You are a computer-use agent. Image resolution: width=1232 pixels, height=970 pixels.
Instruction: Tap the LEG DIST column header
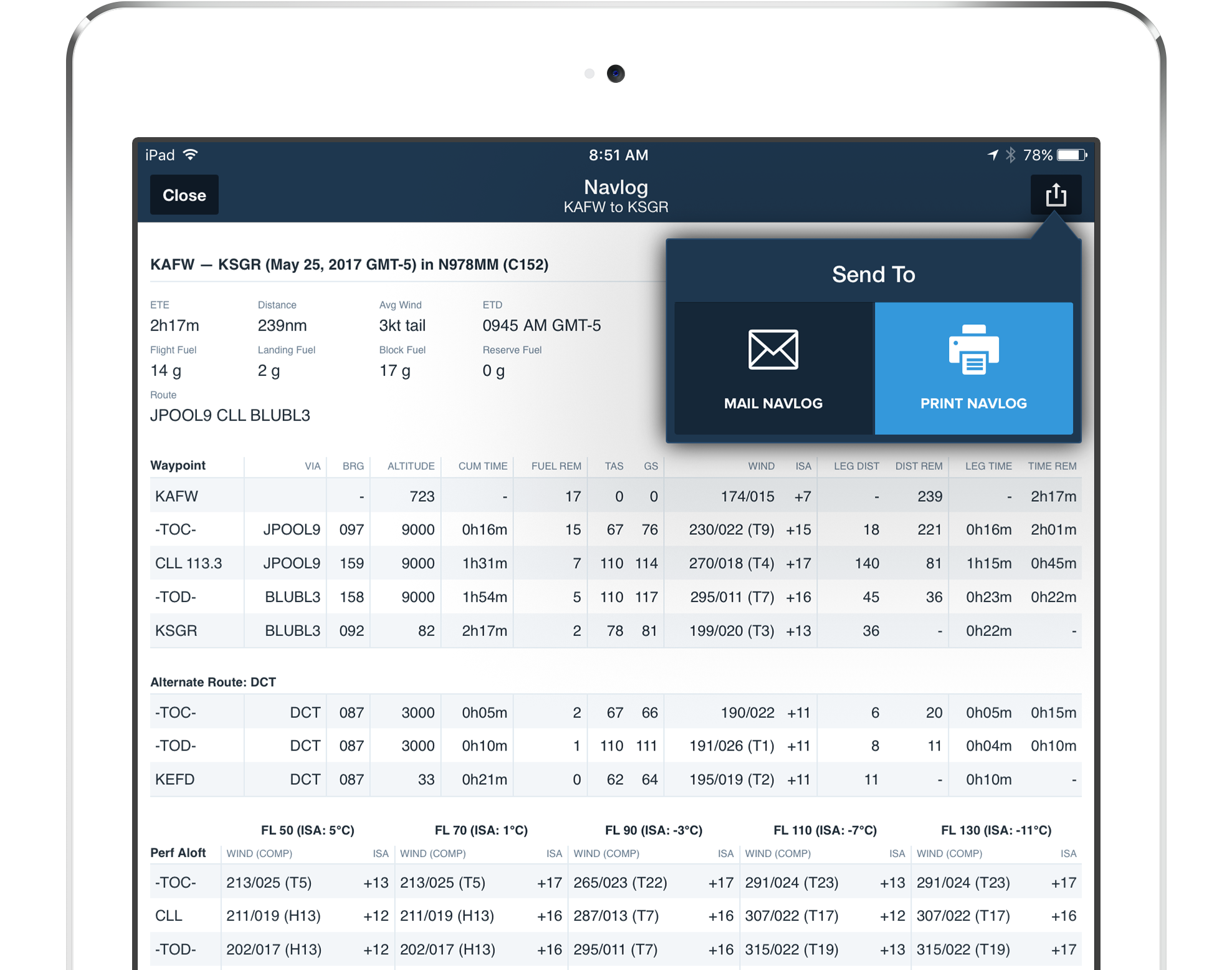856,466
